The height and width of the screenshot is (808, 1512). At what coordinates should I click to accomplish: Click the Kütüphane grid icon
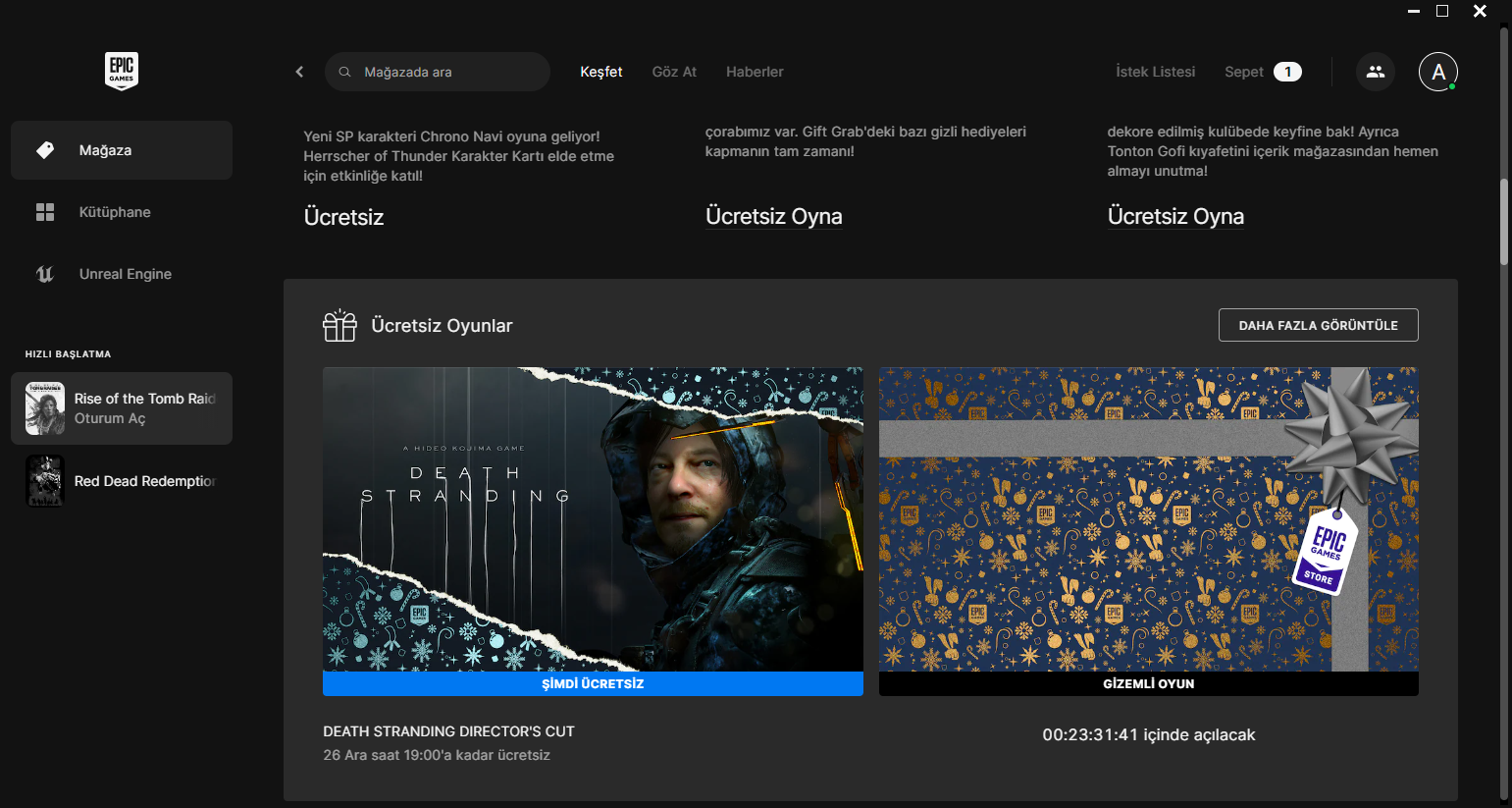[x=45, y=212]
